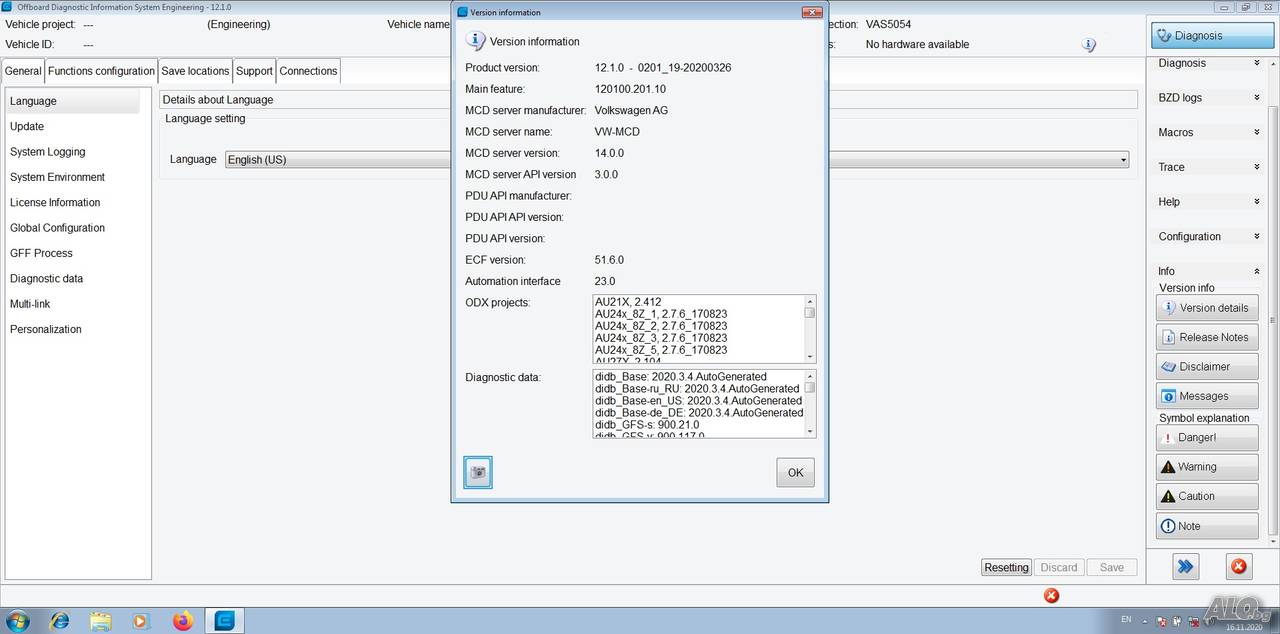1280x634 pixels.
Task: Select didb_Base: 2020.3.4 entry
Action: 681,377
